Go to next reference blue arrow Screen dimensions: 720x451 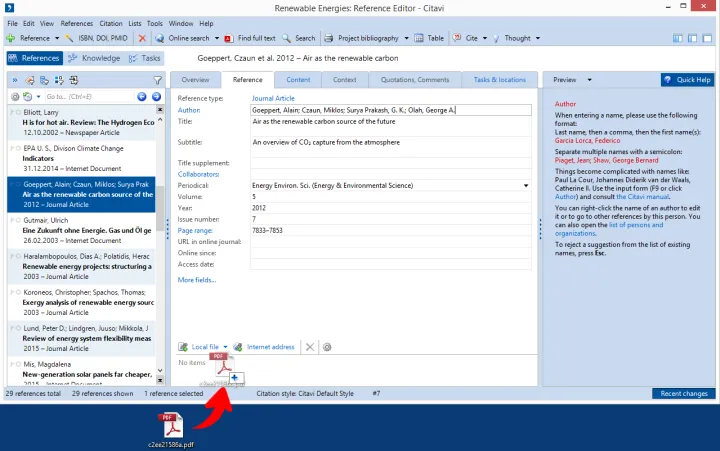coord(156,96)
